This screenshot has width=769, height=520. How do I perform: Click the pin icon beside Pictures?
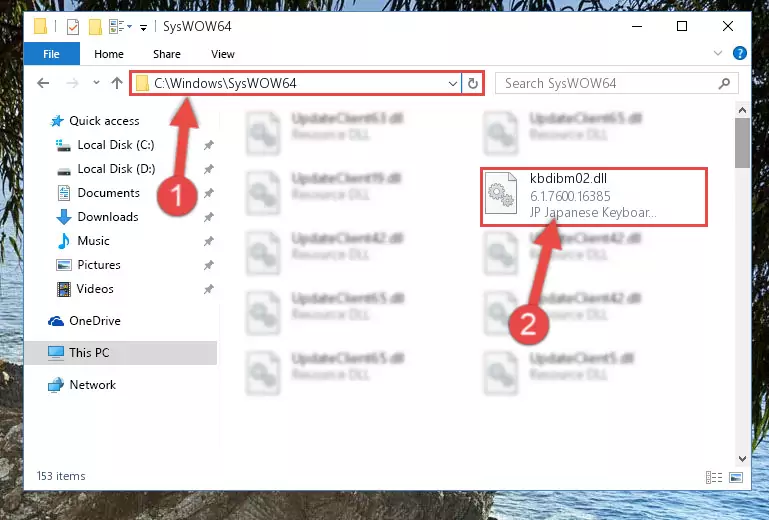[208, 265]
